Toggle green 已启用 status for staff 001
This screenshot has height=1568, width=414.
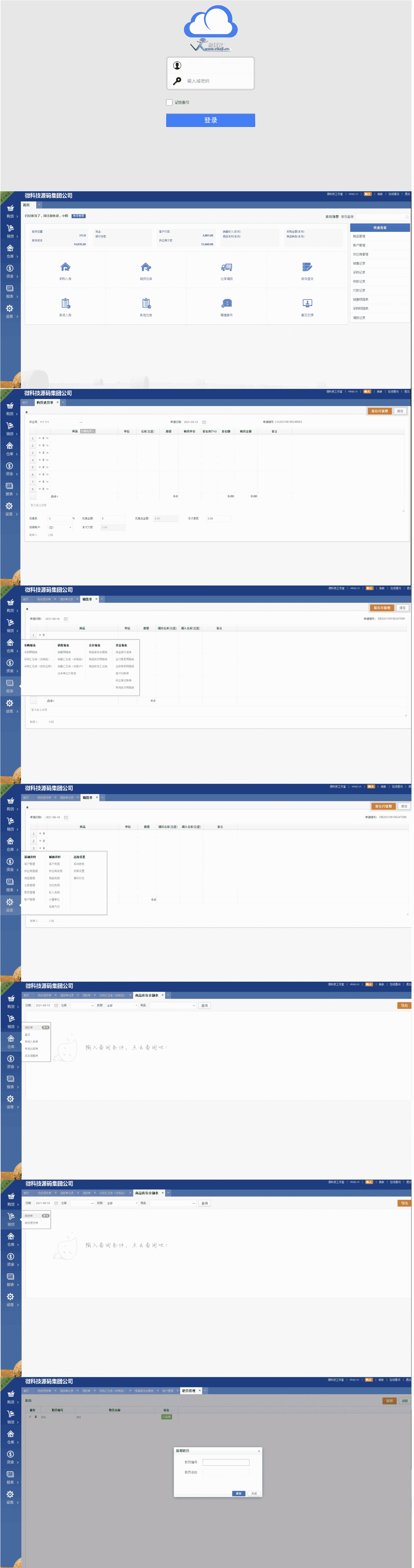click(166, 1417)
